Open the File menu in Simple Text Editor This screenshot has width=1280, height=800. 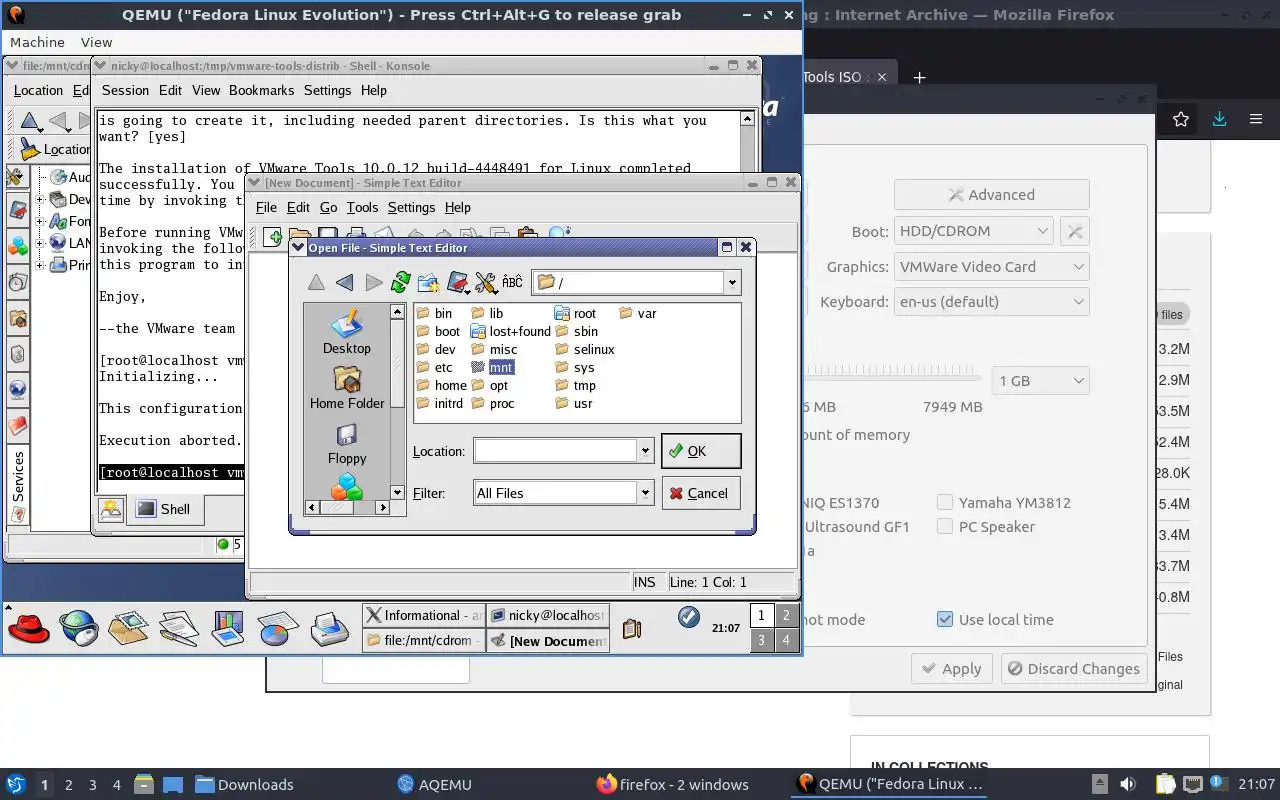point(266,207)
